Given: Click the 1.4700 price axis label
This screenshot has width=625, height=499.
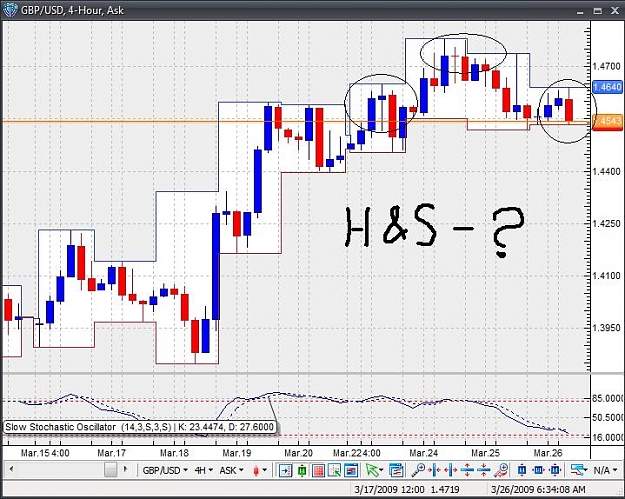Looking at the screenshot, I should (607, 66).
